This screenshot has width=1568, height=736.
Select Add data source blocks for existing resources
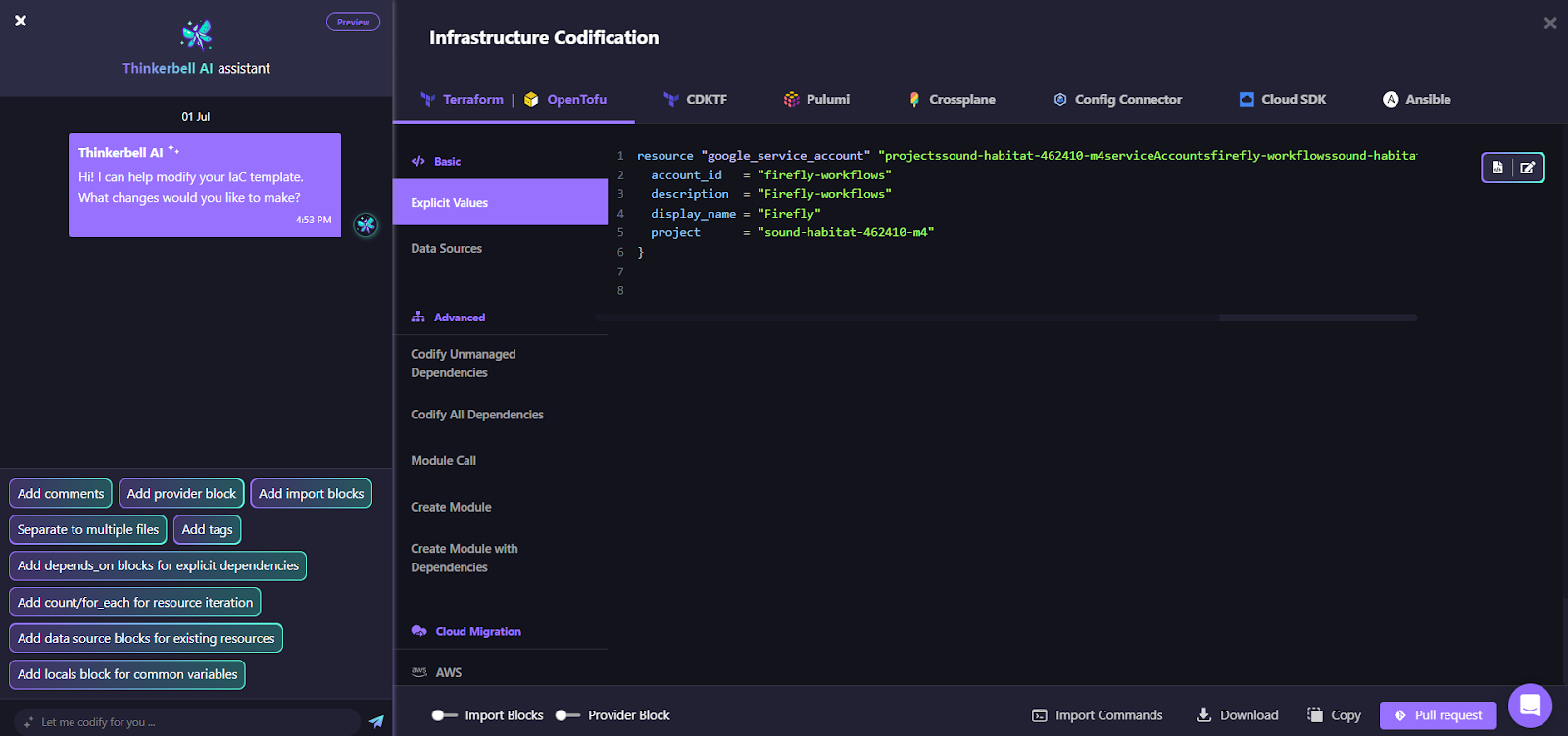146,638
